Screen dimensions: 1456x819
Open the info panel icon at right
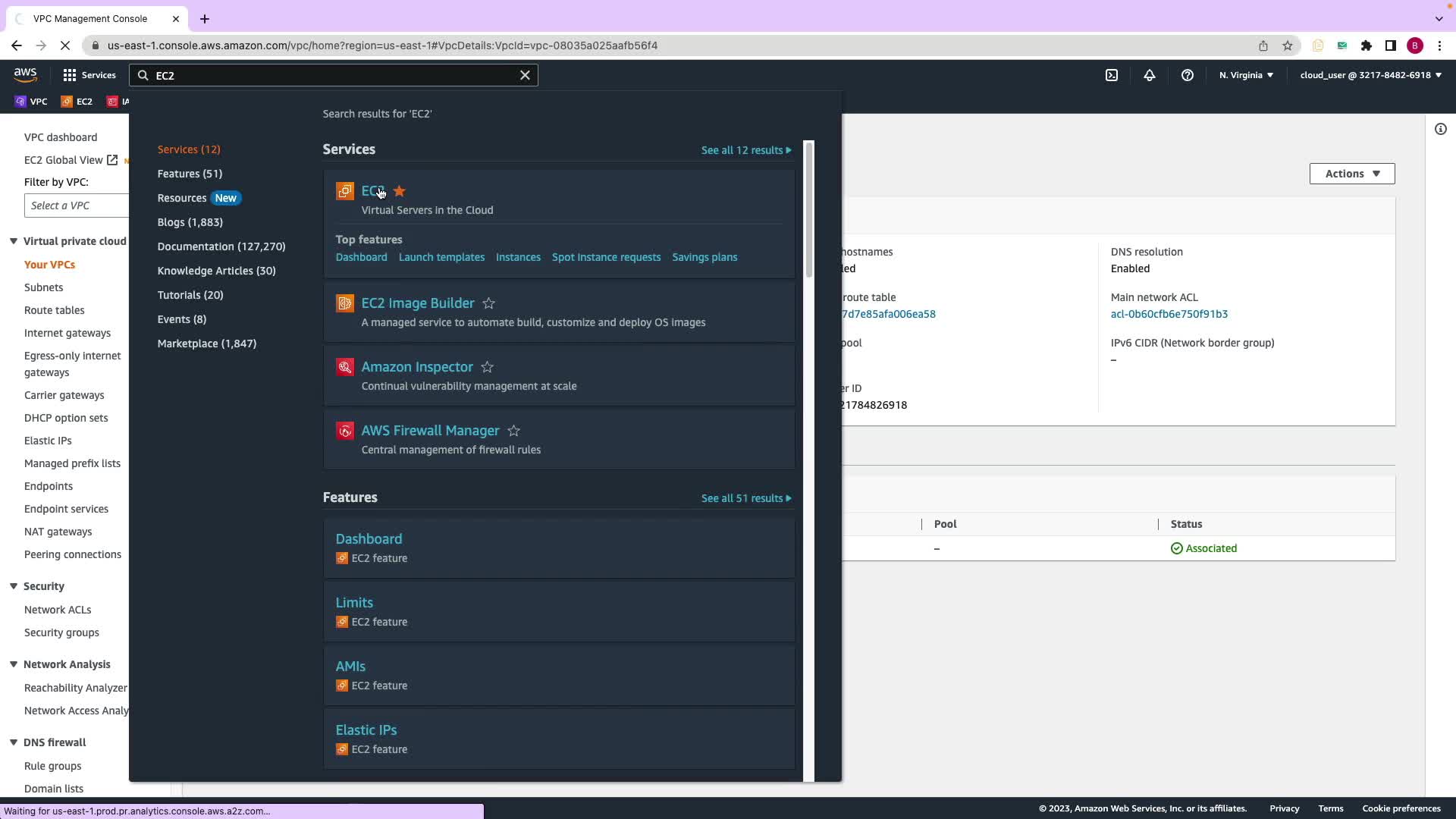pos(1441,129)
